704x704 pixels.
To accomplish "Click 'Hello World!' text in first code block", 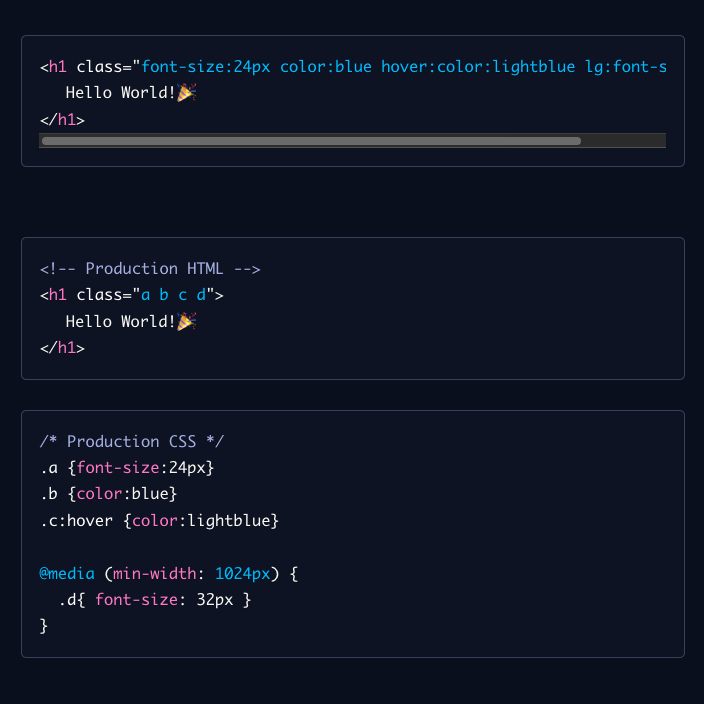I will pos(120,93).
